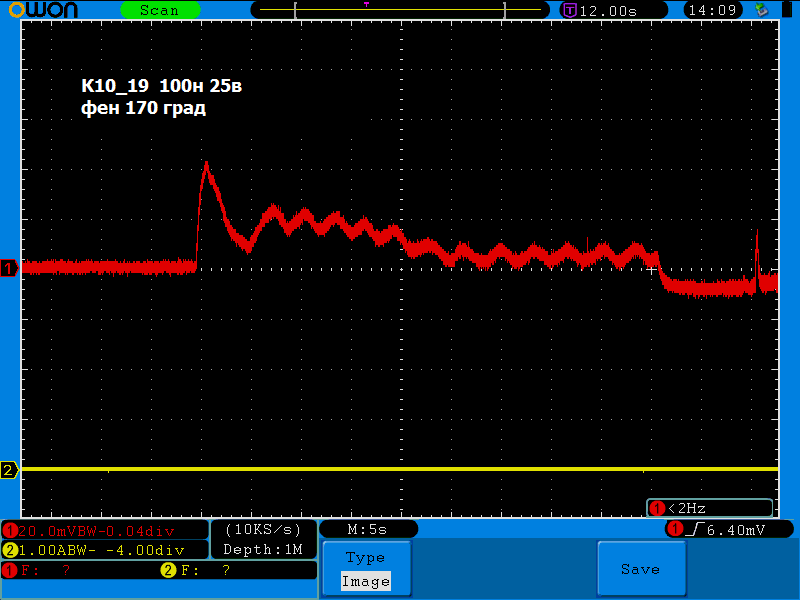Click the connection status icon near the clock
Image resolution: width=800 pixels, height=600 pixels.
[762, 10]
